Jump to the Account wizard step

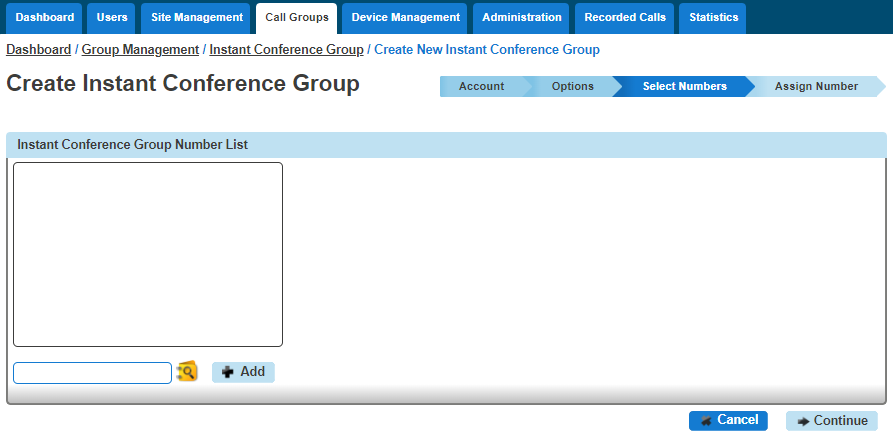click(x=481, y=87)
